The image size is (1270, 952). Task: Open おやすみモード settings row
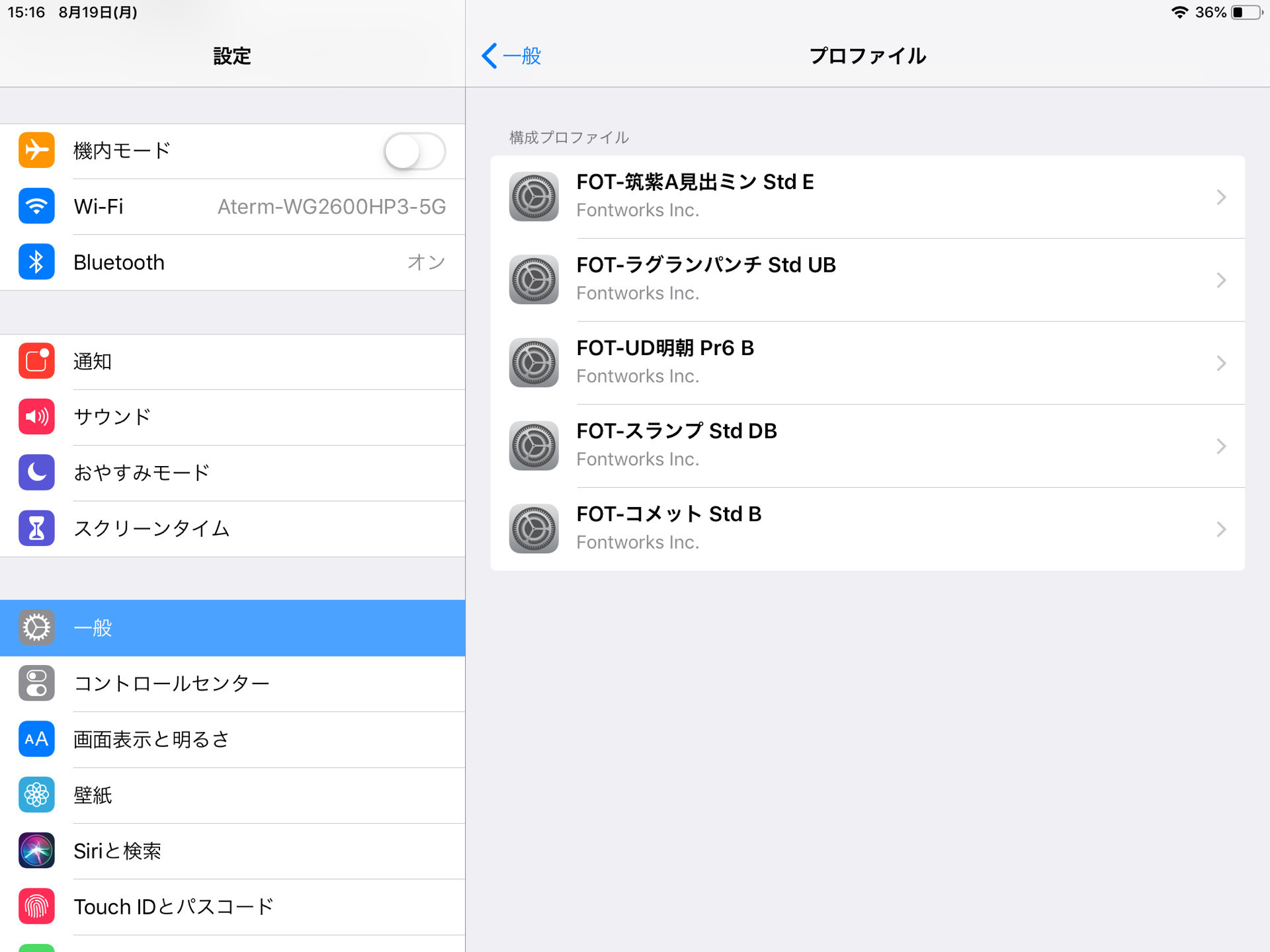point(232,473)
